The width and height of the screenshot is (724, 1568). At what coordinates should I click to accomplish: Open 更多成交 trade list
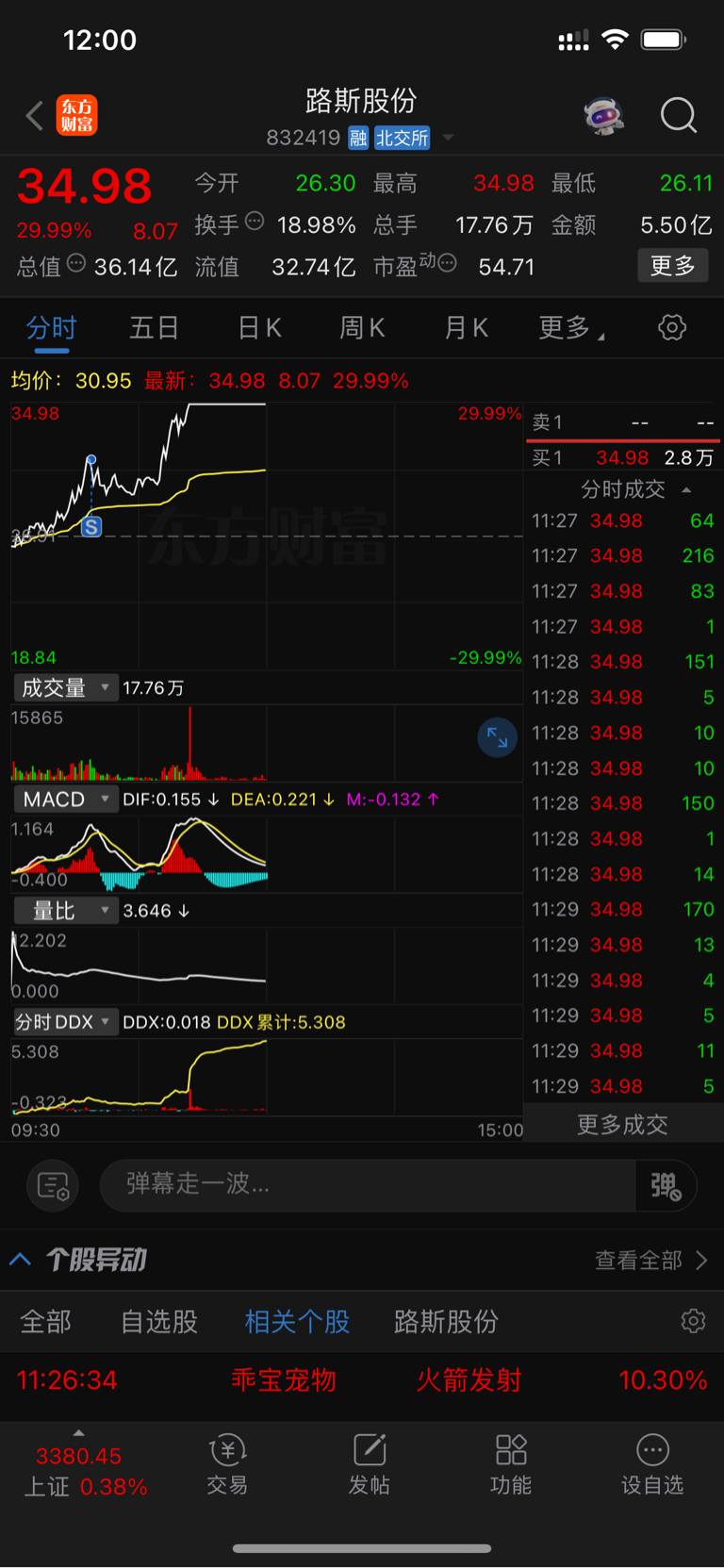(622, 1125)
